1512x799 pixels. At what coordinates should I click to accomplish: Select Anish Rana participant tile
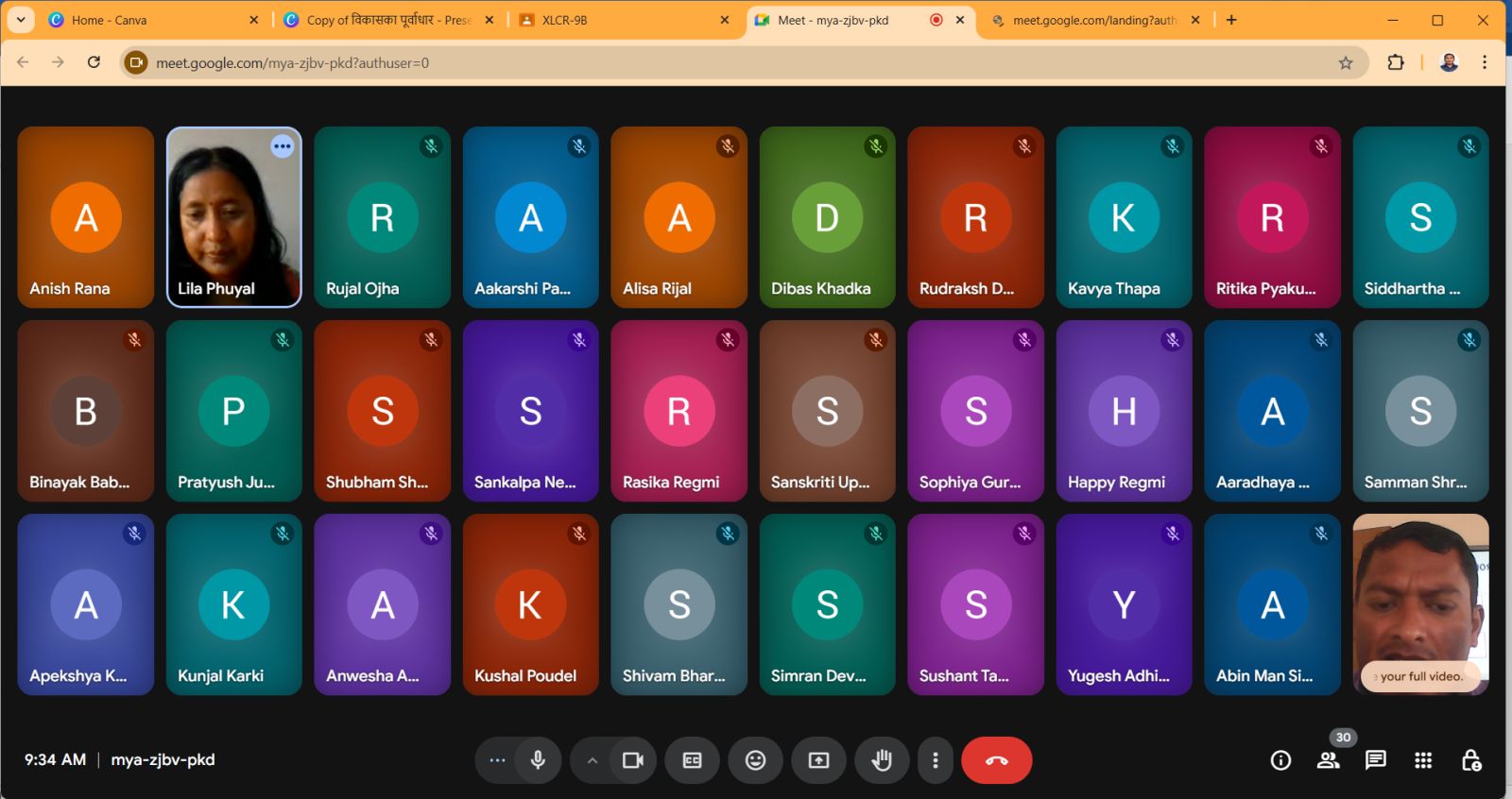coord(86,217)
